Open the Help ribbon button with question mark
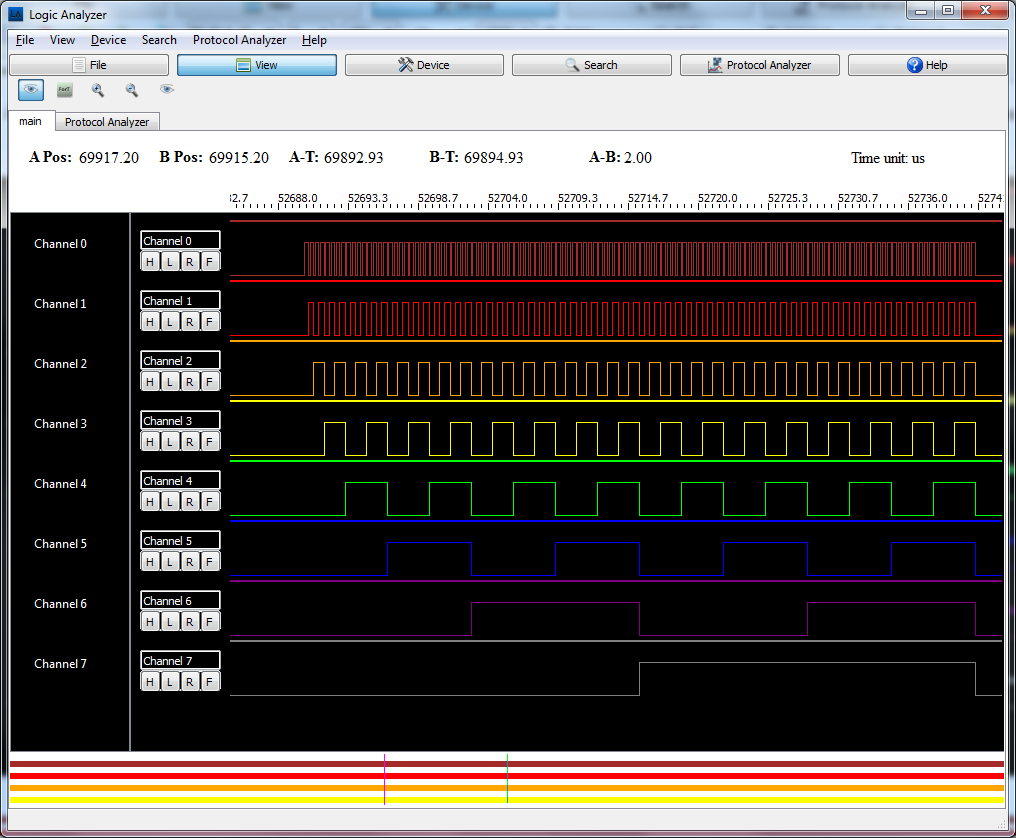 927,65
